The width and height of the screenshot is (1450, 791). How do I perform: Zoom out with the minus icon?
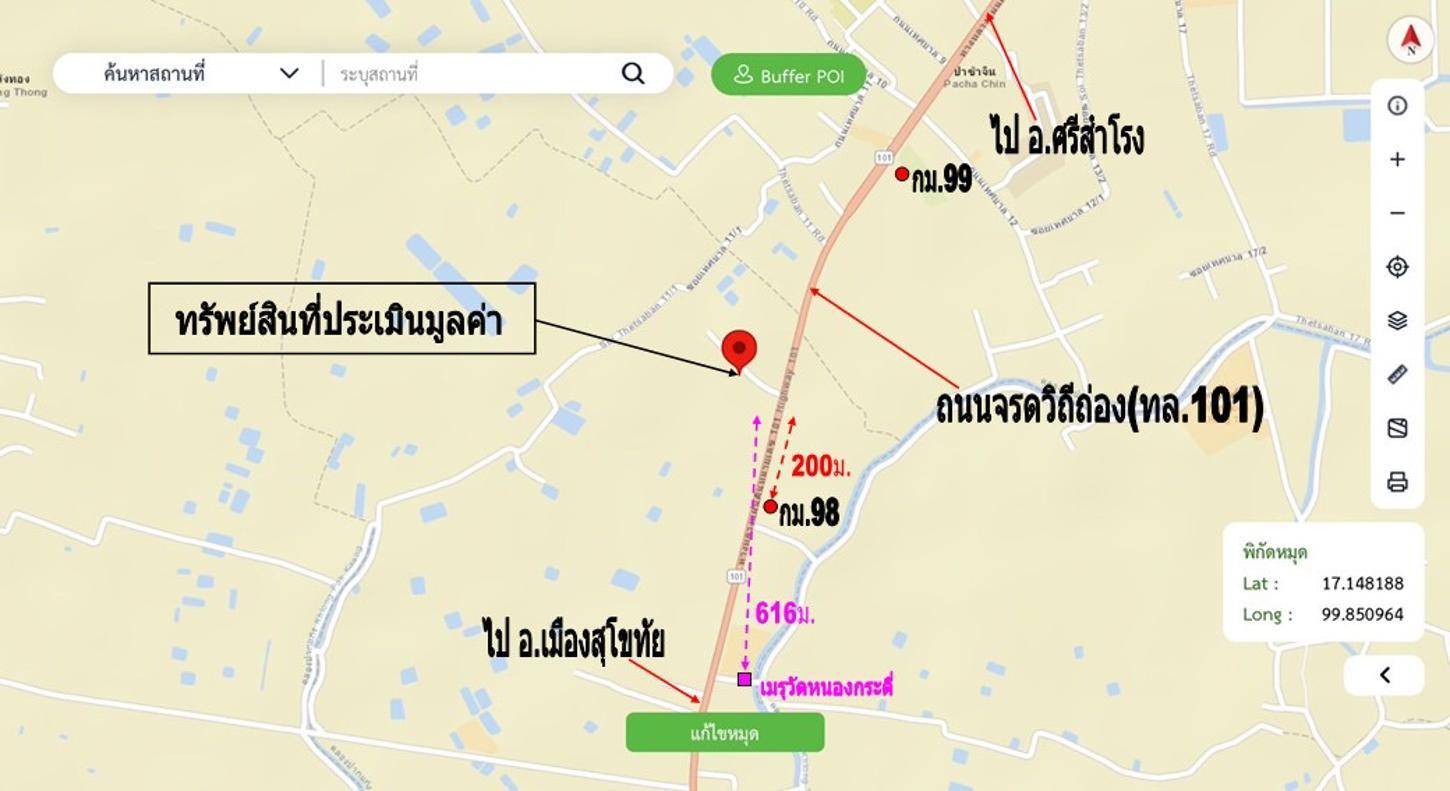[1397, 213]
